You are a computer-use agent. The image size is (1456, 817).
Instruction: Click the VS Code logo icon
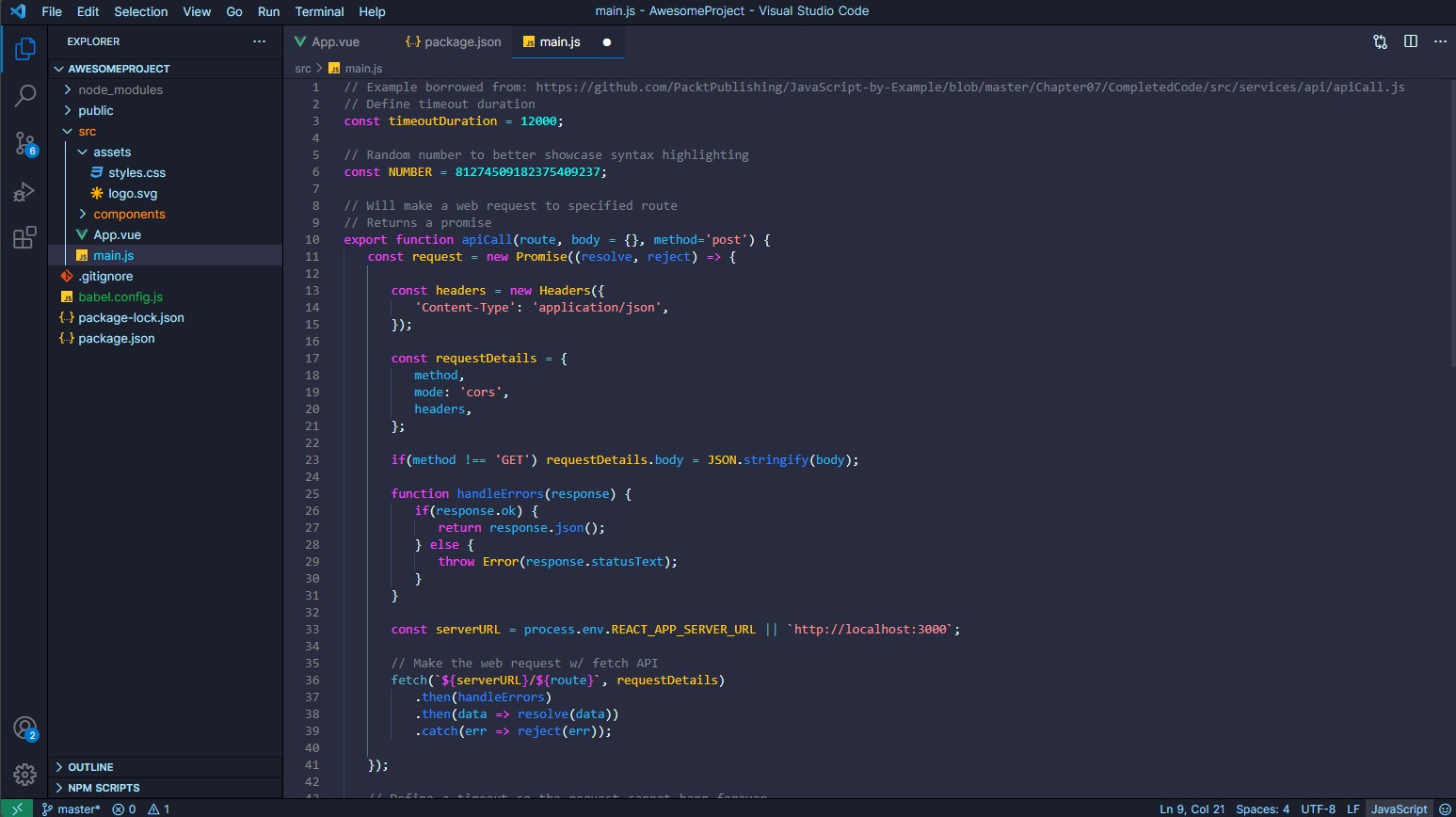click(18, 11)
